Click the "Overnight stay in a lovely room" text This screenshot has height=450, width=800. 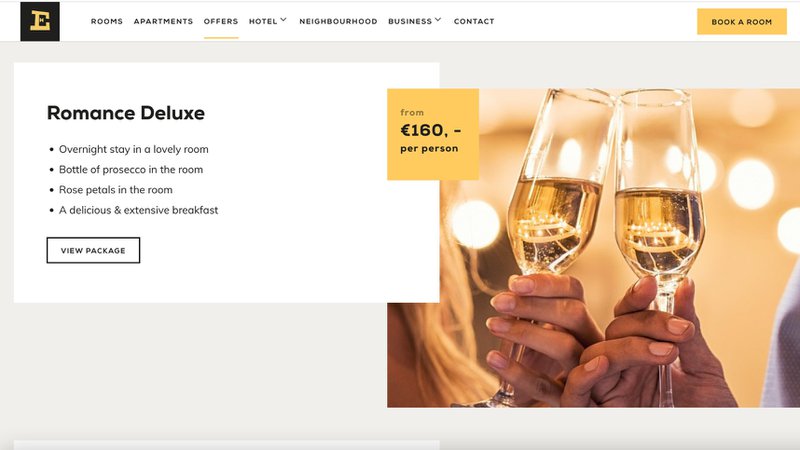coord(134,149)
